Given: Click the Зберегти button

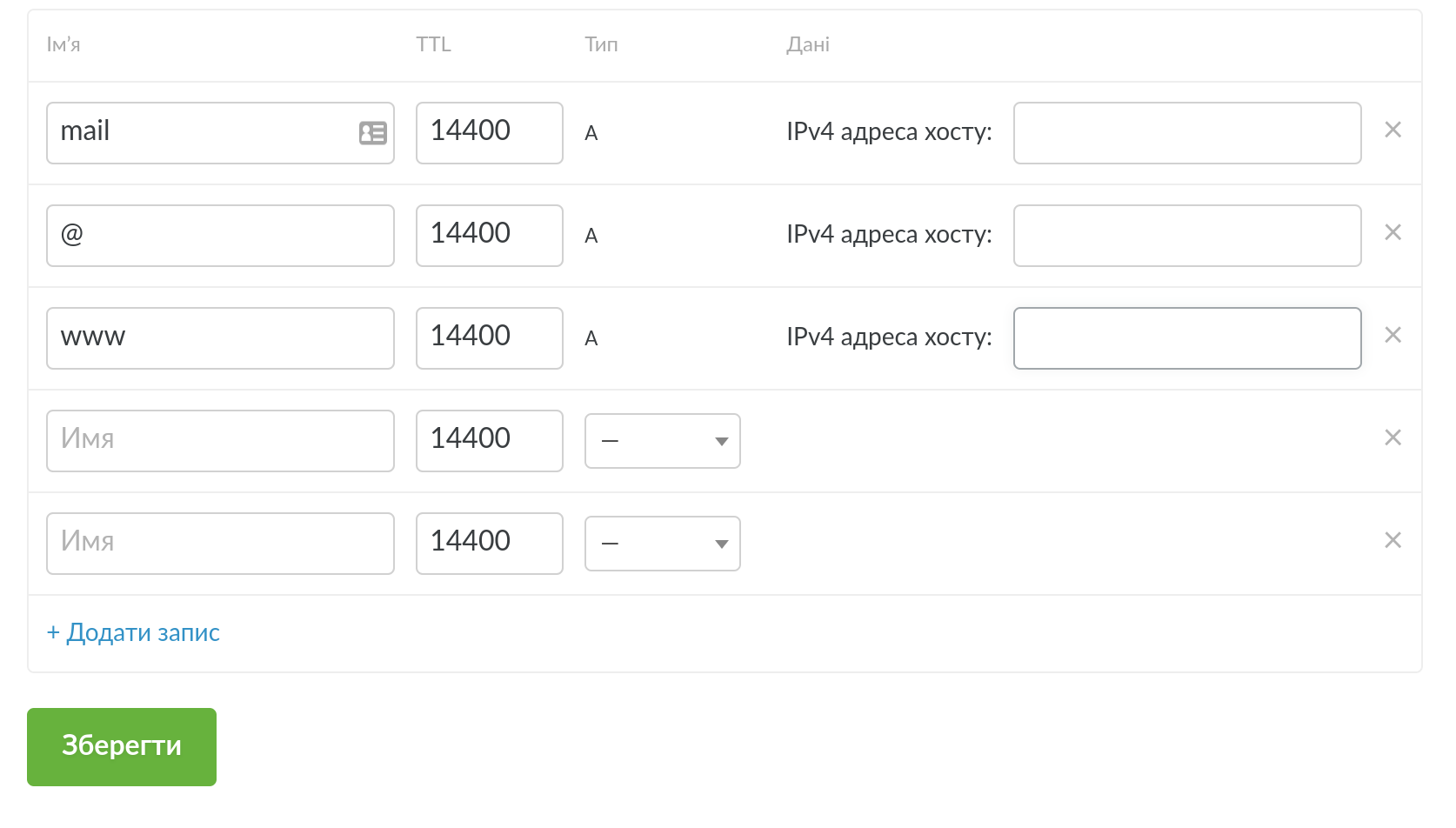Looking at the screenshot, I should 122,746.
